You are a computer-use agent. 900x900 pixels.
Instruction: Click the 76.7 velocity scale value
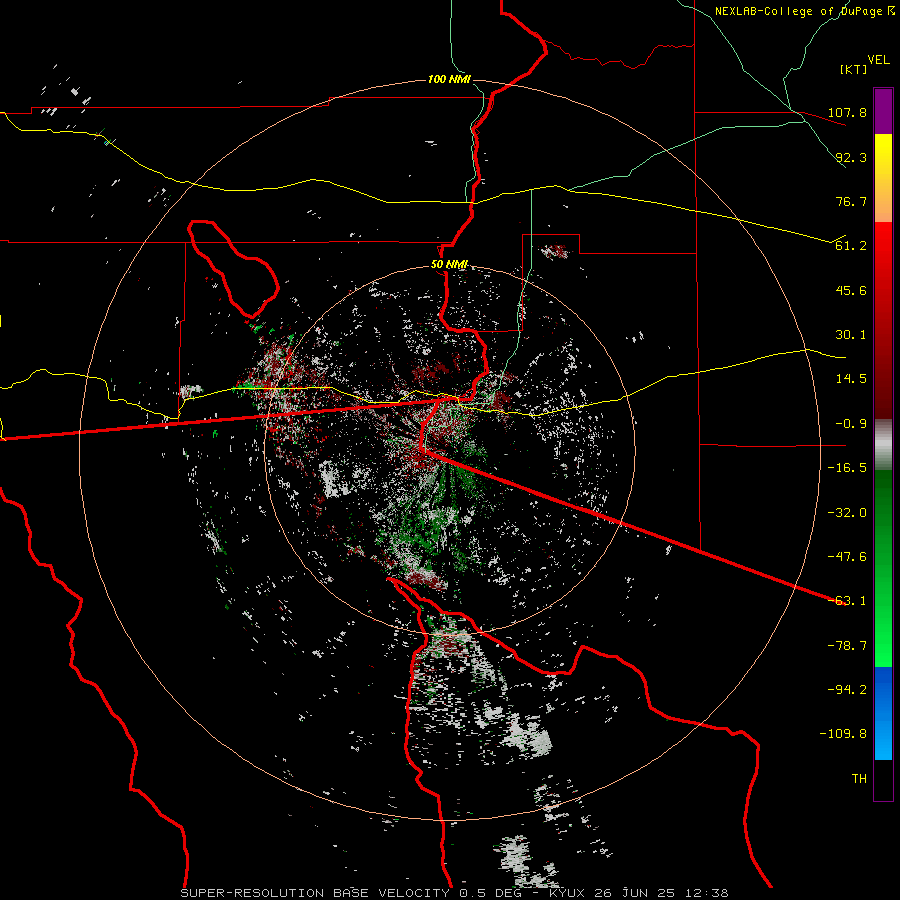click(851, 201)
